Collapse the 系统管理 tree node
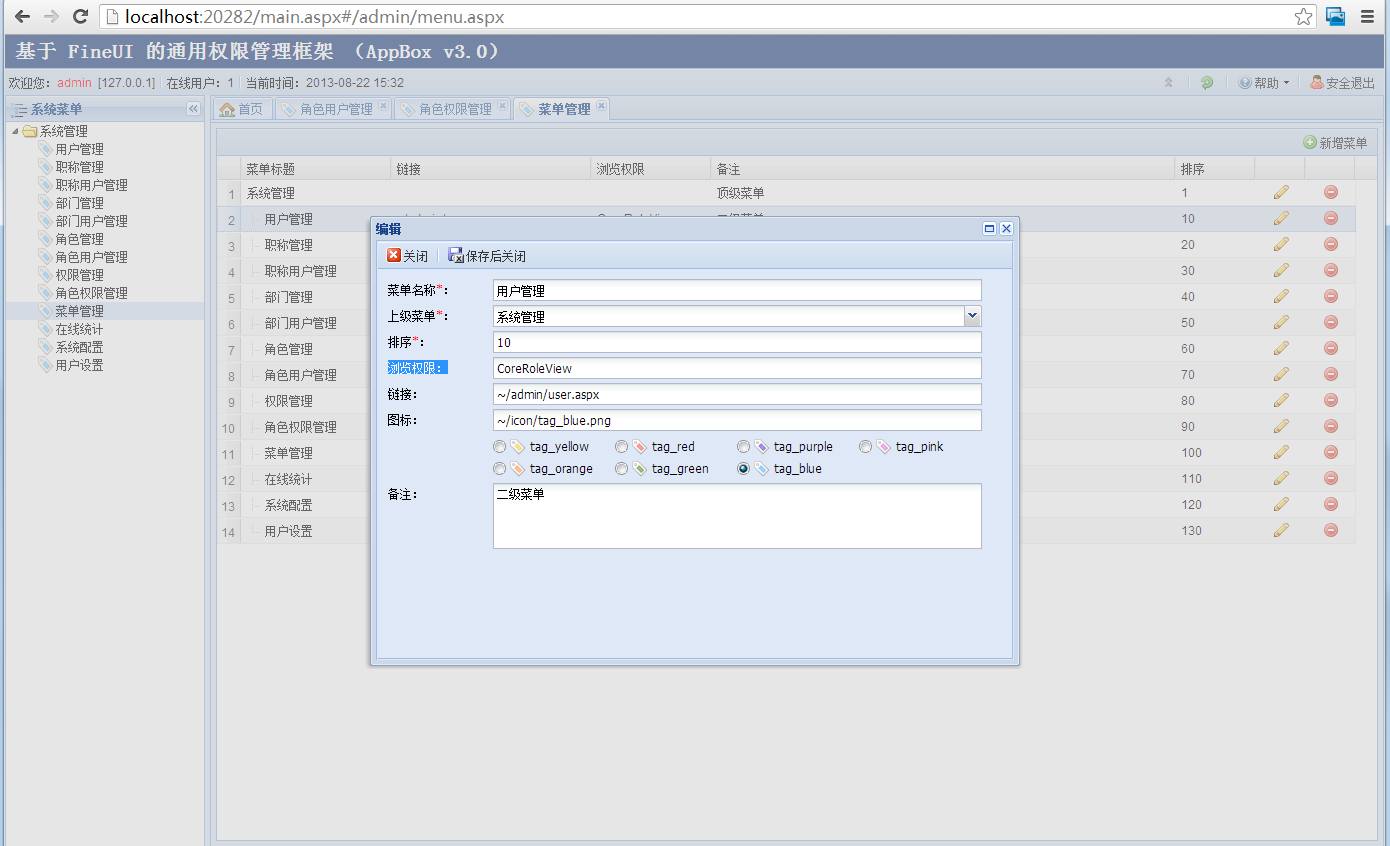This screenshot has height=846, width=1390. pos(14,130)
